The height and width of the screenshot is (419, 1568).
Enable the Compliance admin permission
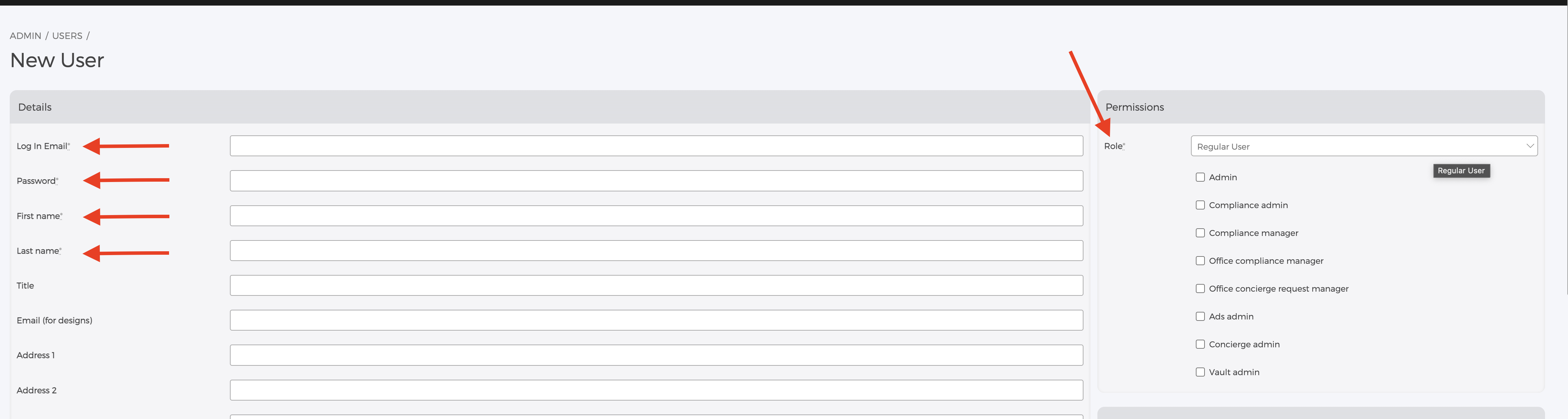pos(1200,205)
